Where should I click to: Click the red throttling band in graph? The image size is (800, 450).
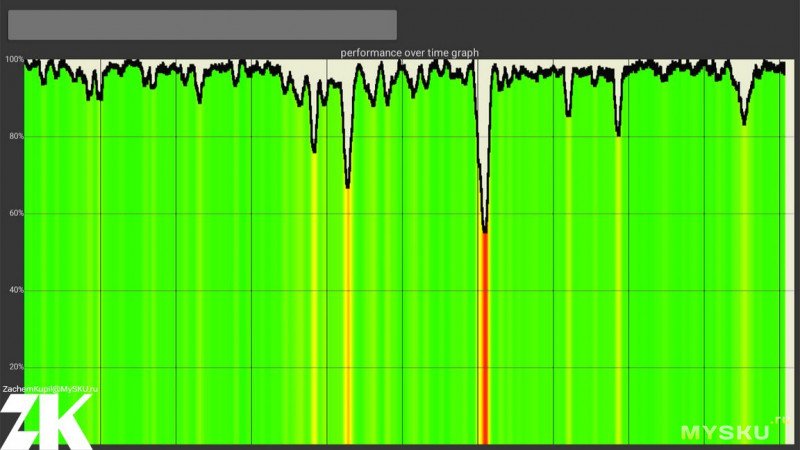point(485,338)
